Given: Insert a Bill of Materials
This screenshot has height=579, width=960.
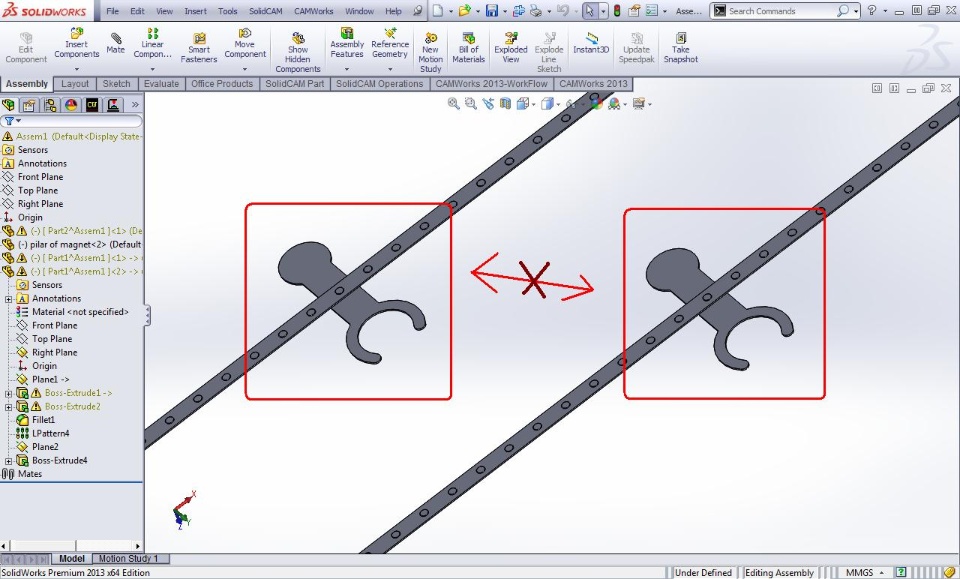Looking at the screenshot, I should point(468,48).
